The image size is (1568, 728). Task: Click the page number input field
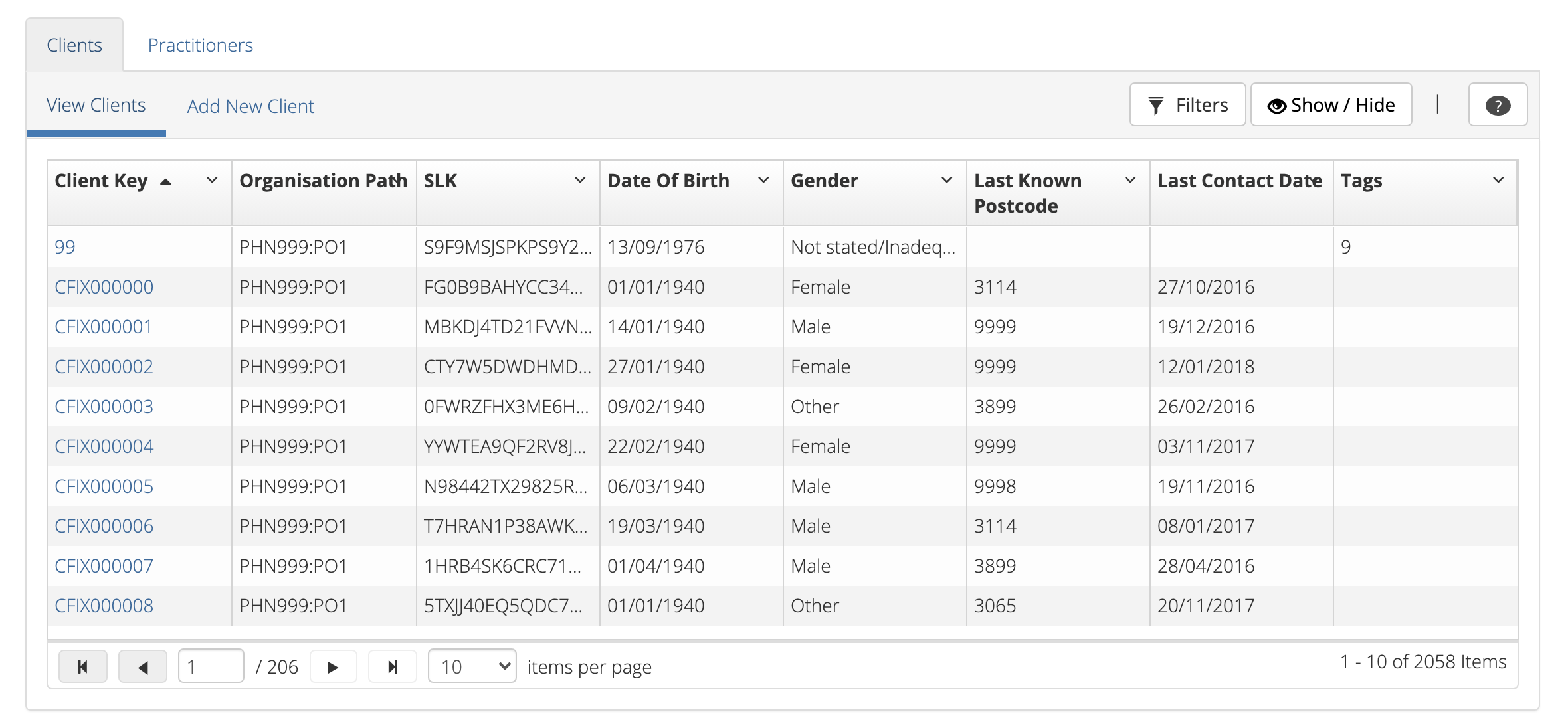pos(210,666)
